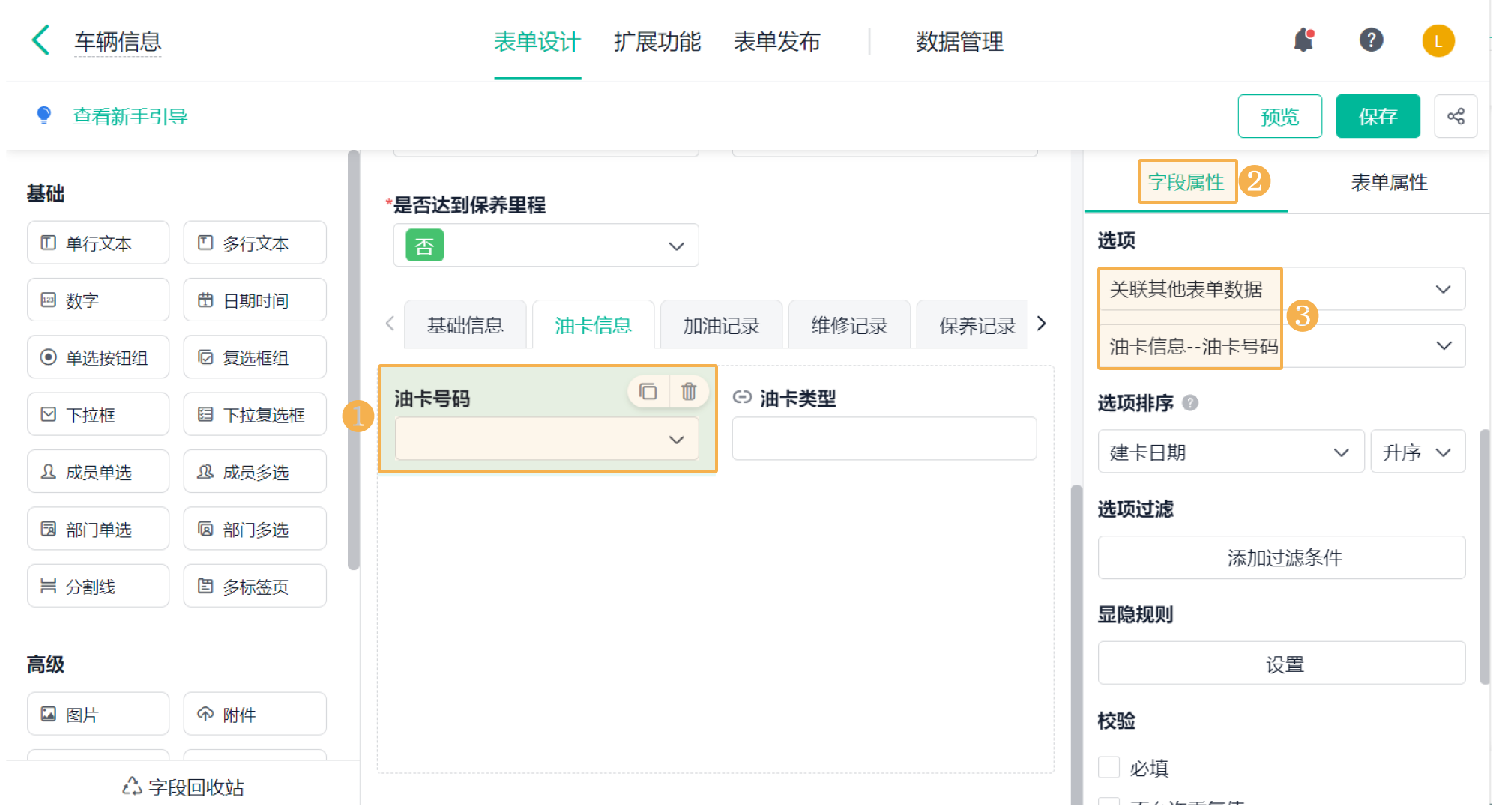
Task: Click the 预览 button
Action: 1279,116
